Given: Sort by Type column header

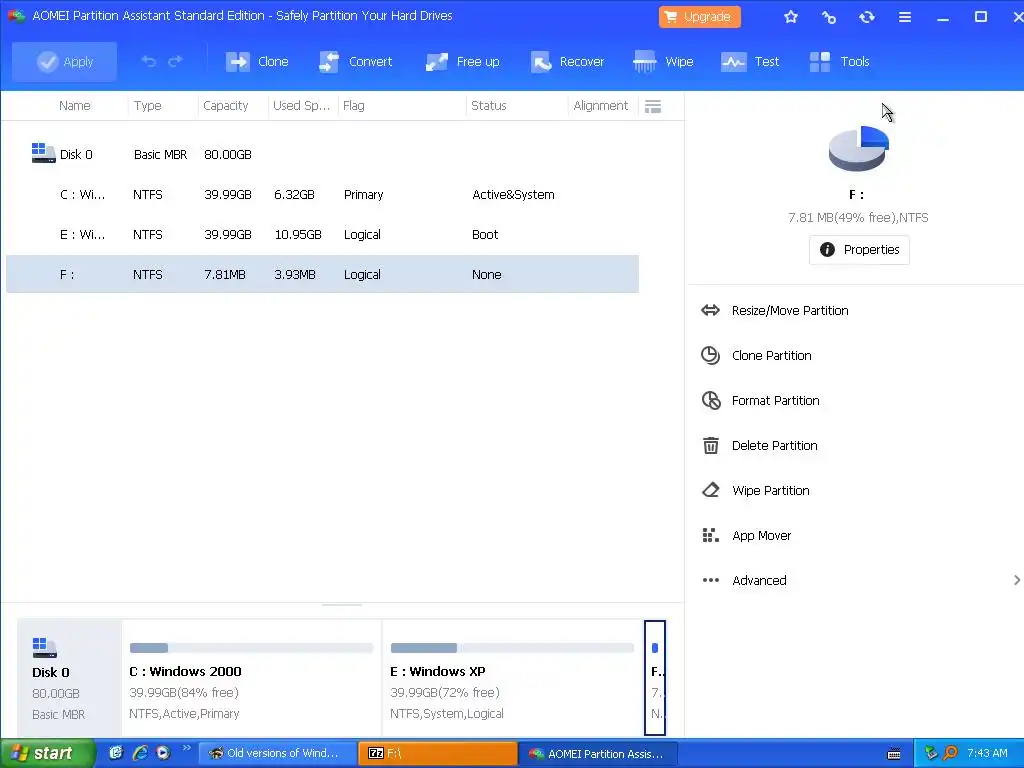Looking at the screenshot, I should coord(148,106).
